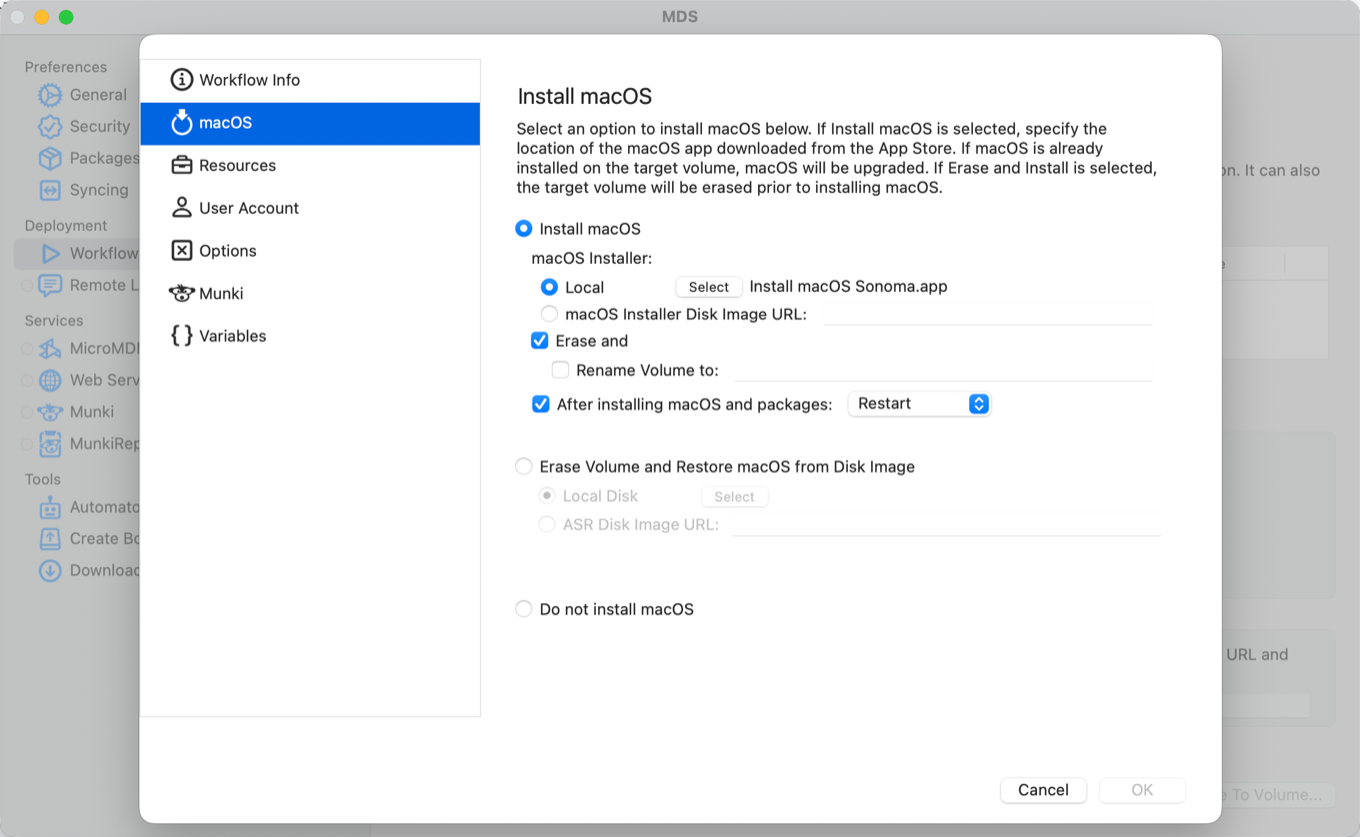
Task: Click the Automaton robot icon under Tools
Action: pos(50,507)
